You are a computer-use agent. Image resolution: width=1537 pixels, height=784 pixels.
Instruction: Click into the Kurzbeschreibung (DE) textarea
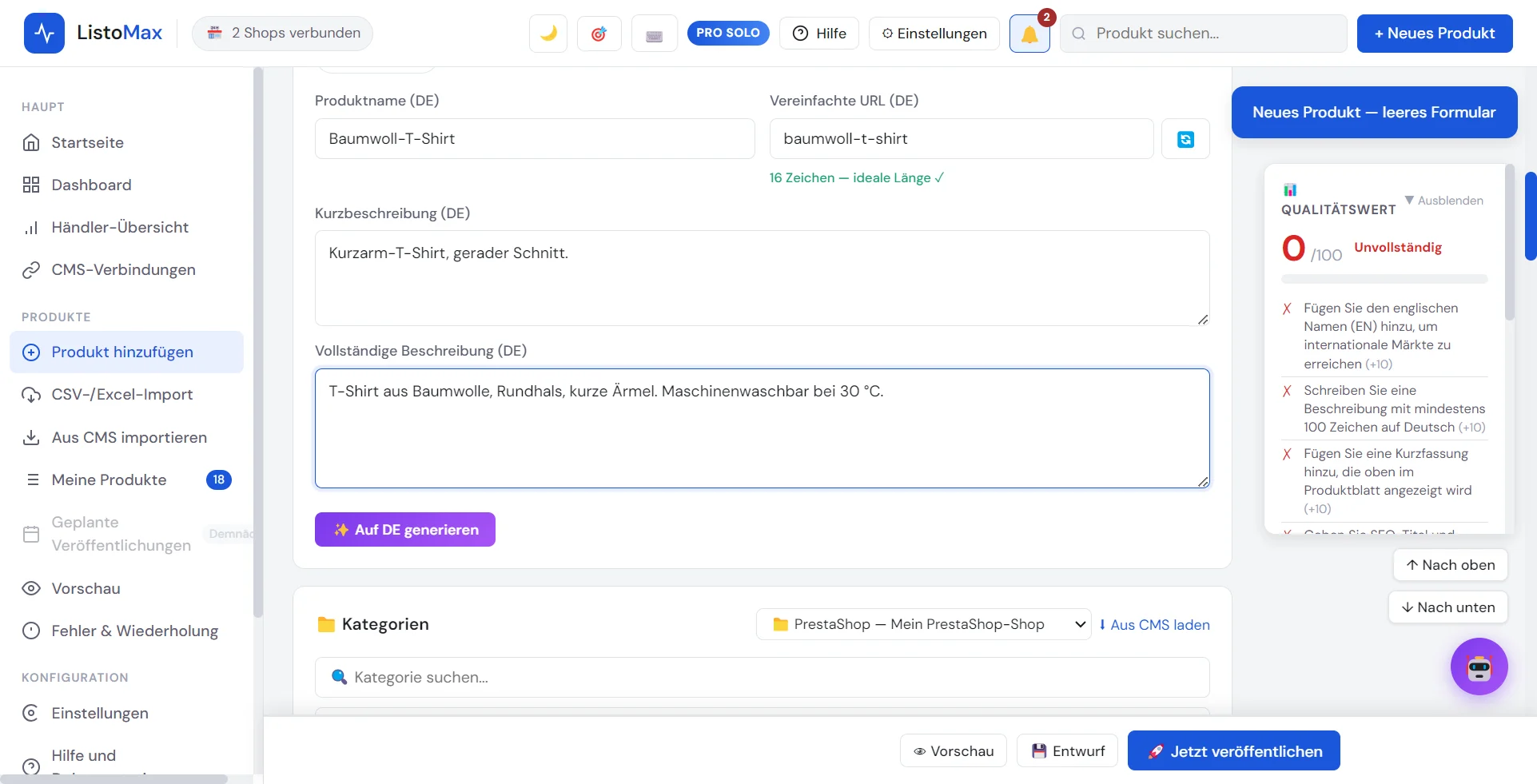pos(762,278)
